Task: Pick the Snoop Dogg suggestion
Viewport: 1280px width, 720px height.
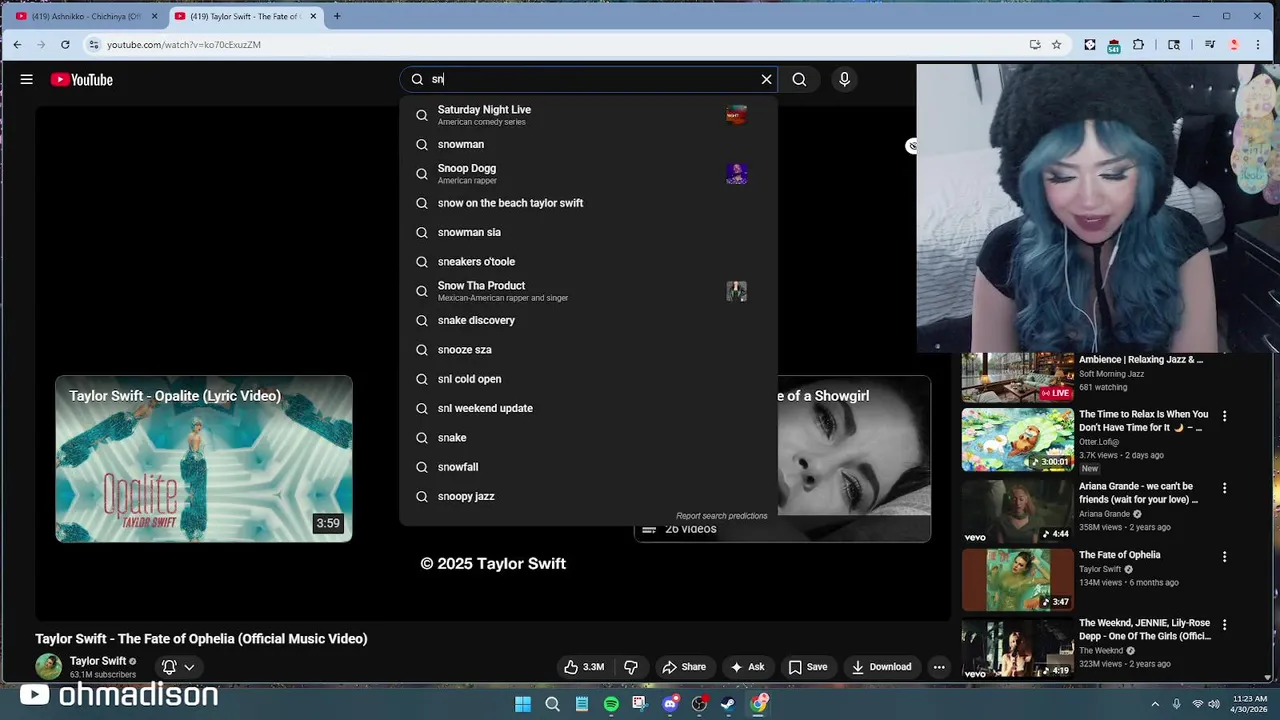Action: coord(588,174)
